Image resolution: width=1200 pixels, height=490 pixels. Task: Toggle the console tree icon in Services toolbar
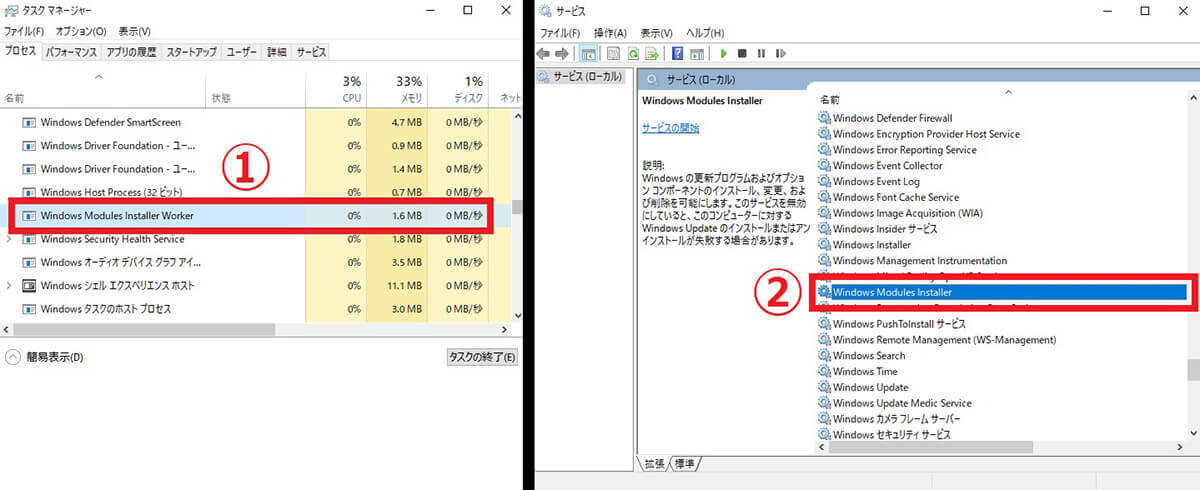coord(589,53)
